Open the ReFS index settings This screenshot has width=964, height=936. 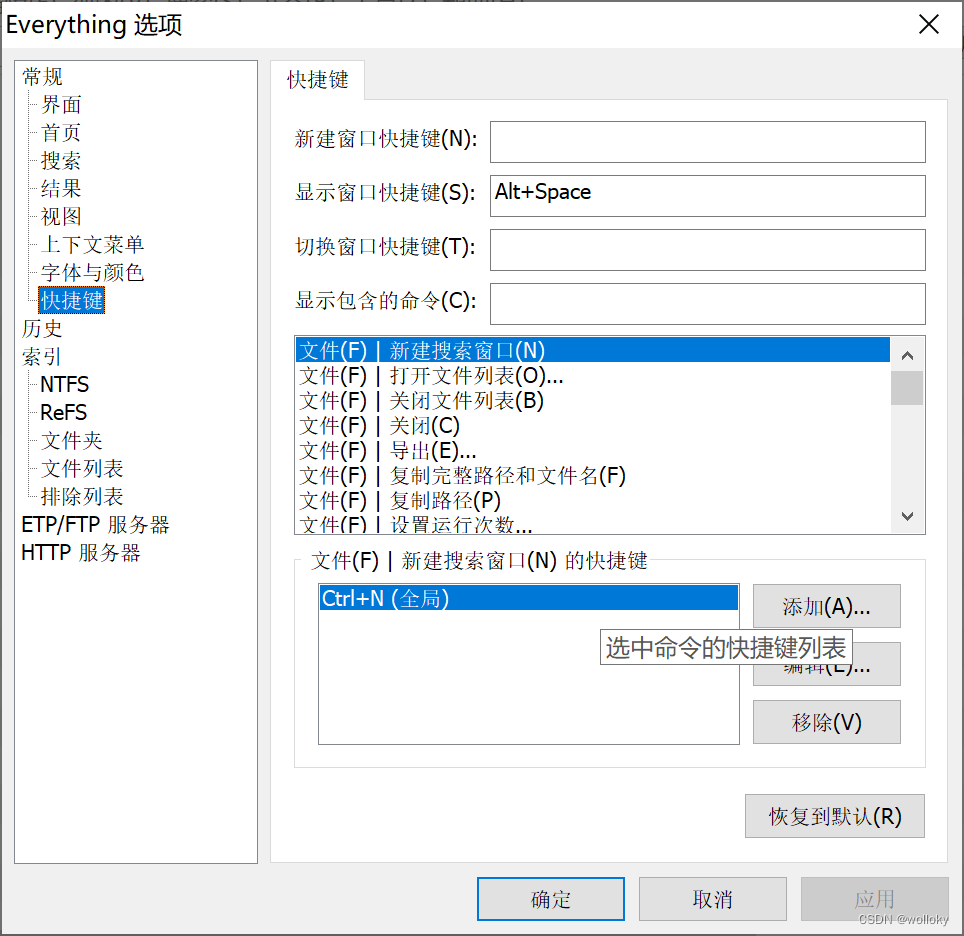[63, 412]
